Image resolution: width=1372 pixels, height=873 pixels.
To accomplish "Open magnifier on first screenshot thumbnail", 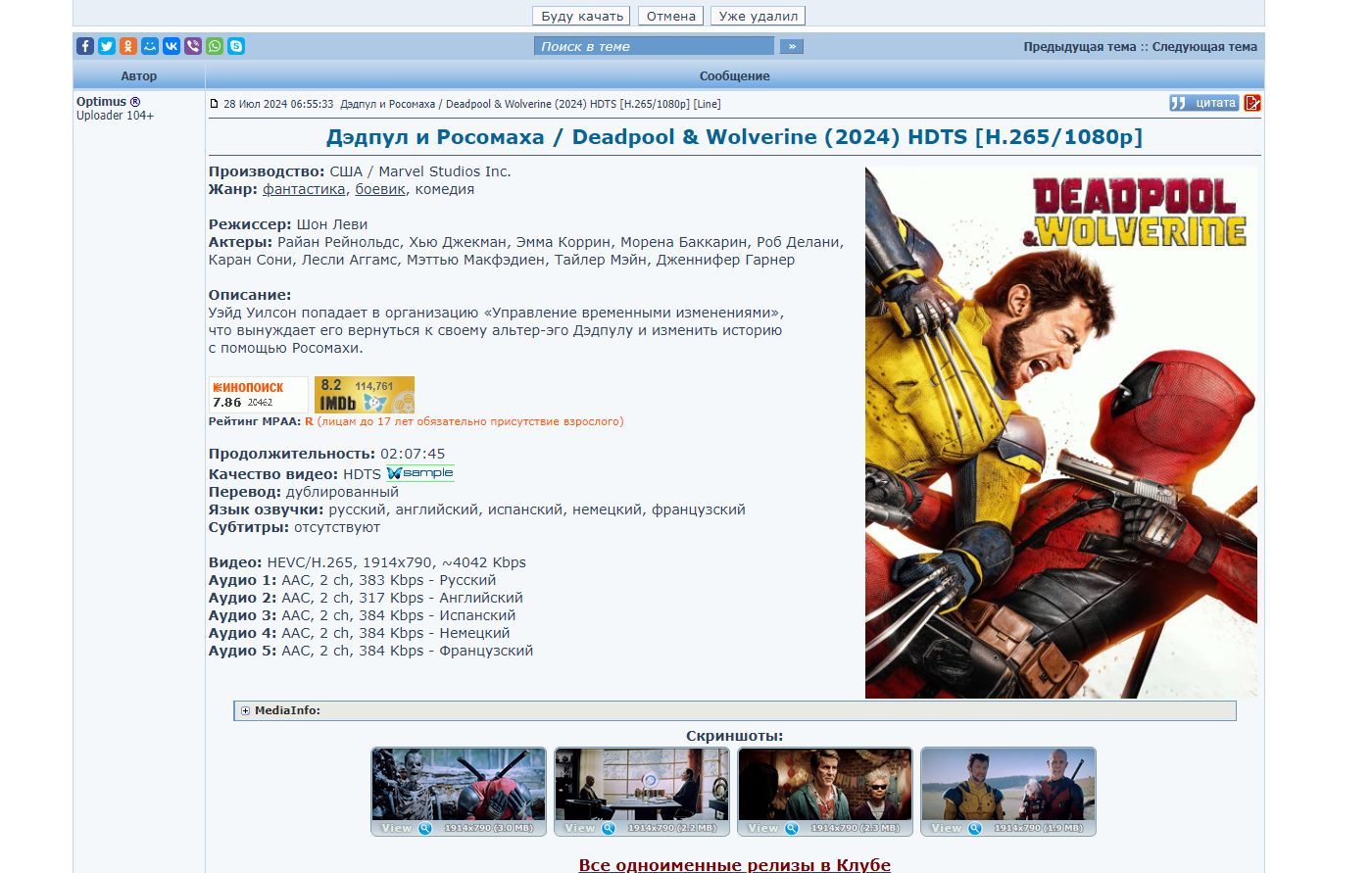I will [425, 828].
